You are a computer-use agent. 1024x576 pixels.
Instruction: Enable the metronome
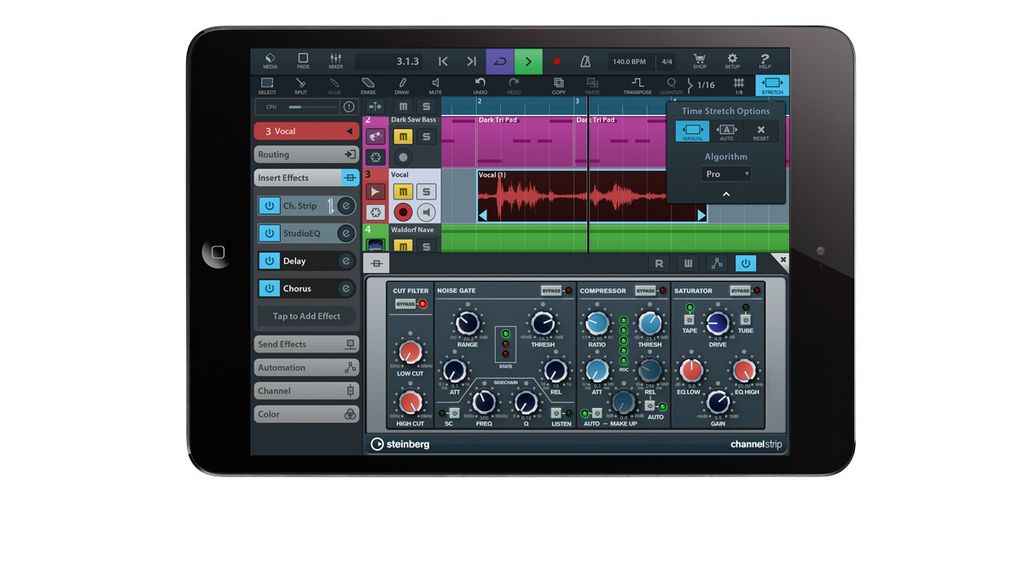point(586,60)
